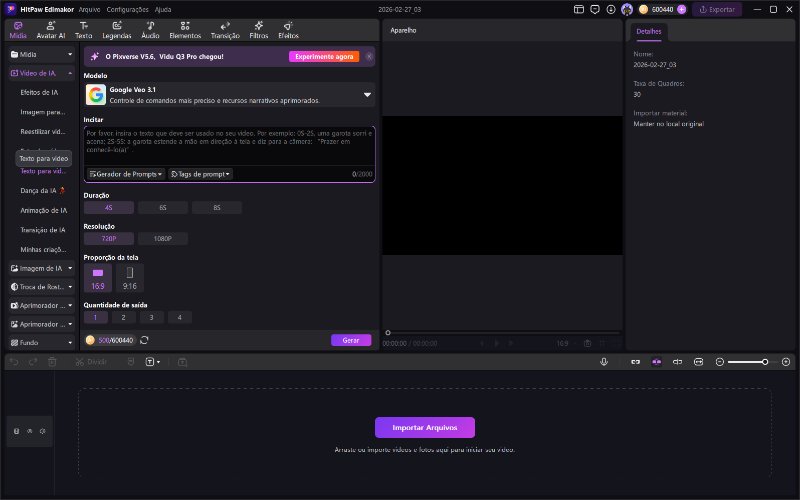The height and width of the screenshot is (500, 800).
Task: Open Minhas criações in sidebar
Action: 43,249
